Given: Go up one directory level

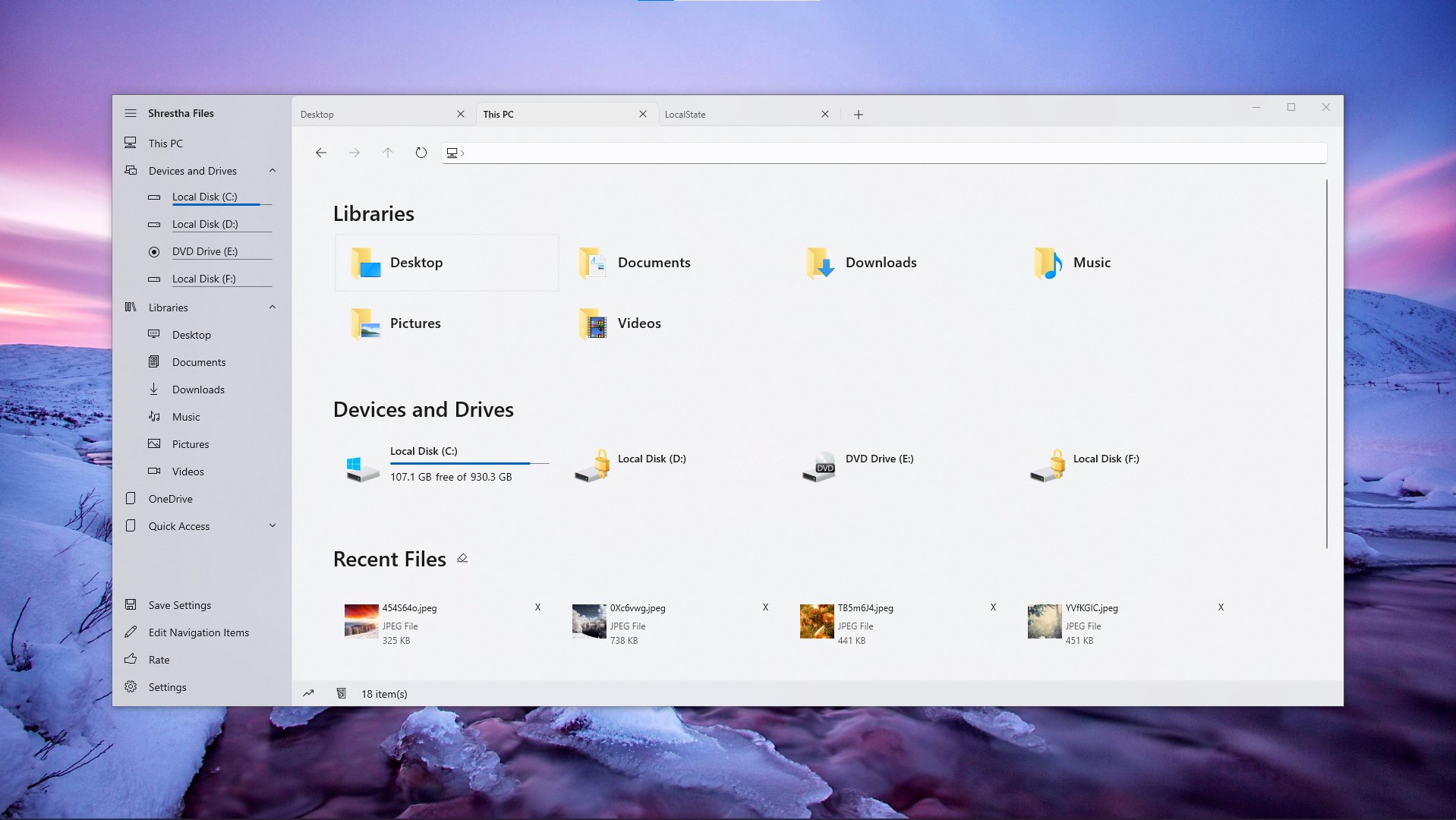Looking at the screenshot, I should pos(387,153).
